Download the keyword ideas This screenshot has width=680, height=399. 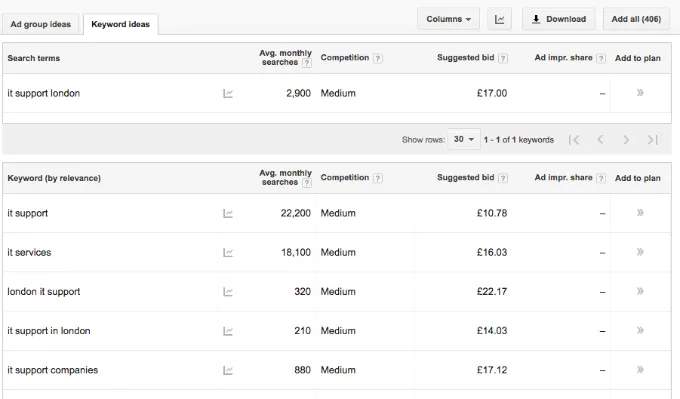[559, 19]
